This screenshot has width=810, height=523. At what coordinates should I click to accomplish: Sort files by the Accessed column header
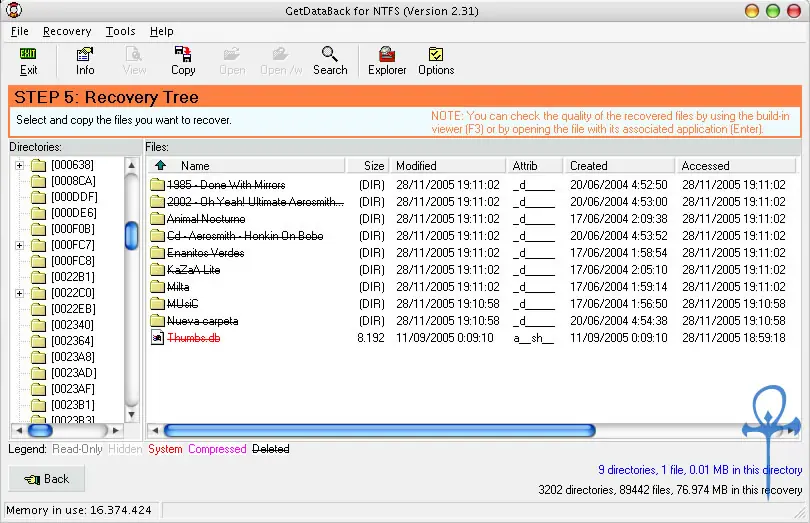pos(736,166)
